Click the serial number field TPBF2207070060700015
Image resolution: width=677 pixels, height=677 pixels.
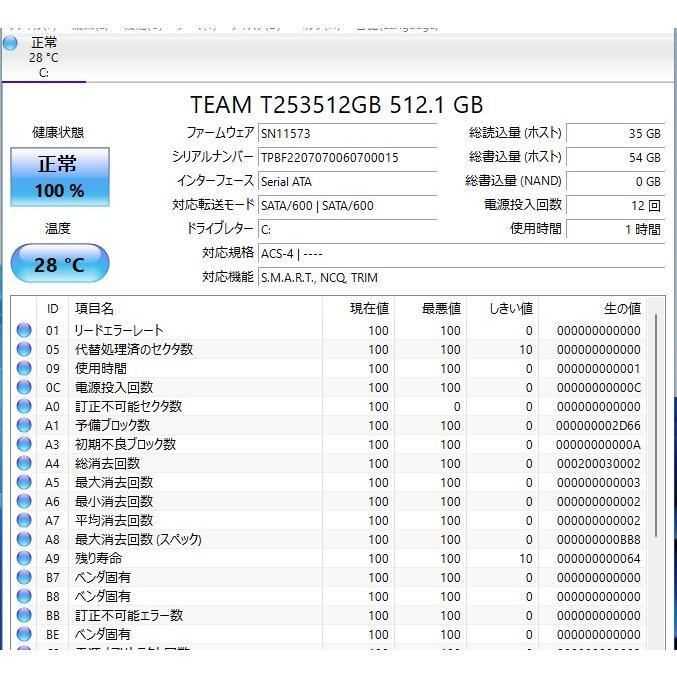click(348, 158)
